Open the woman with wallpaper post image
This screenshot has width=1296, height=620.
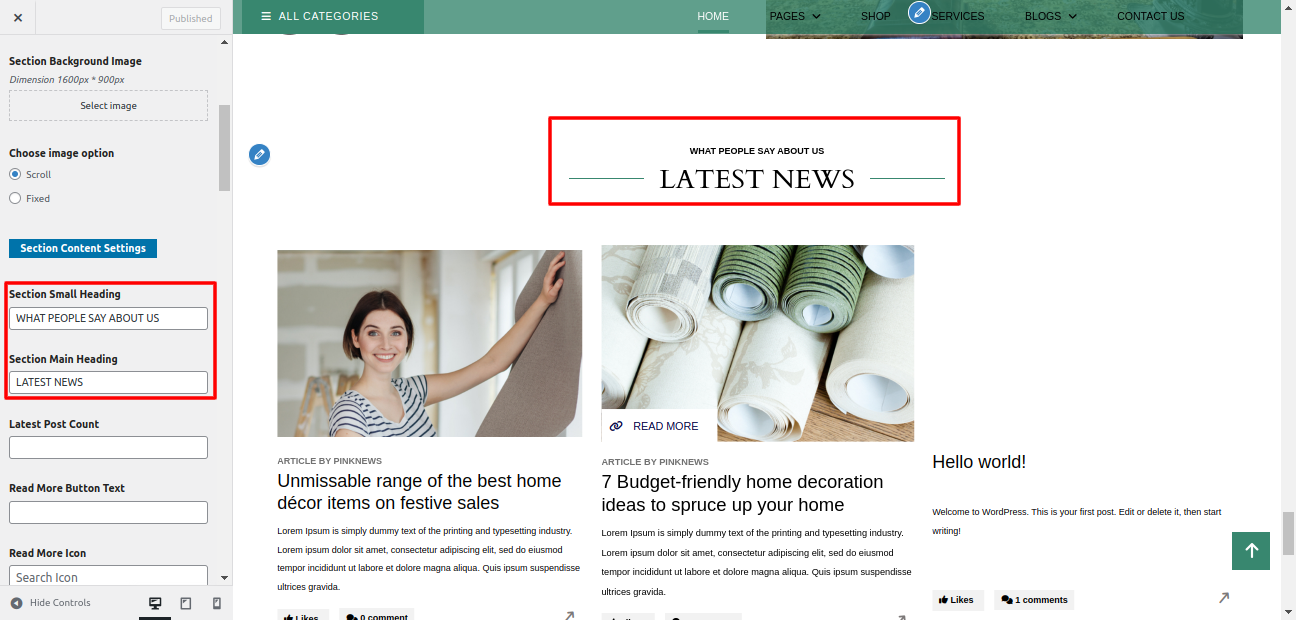click(x=430, y=343)
